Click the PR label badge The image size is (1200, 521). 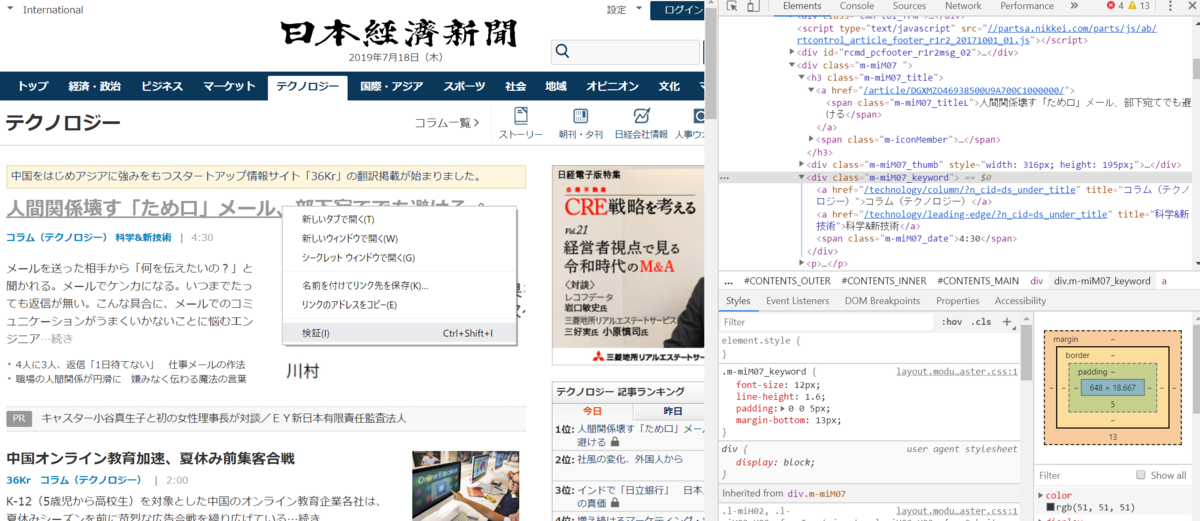20,418
